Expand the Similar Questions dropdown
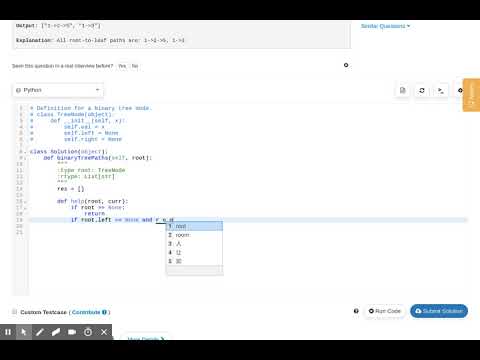The width and height of the screenshot is (480, 360). click(385, 26)
